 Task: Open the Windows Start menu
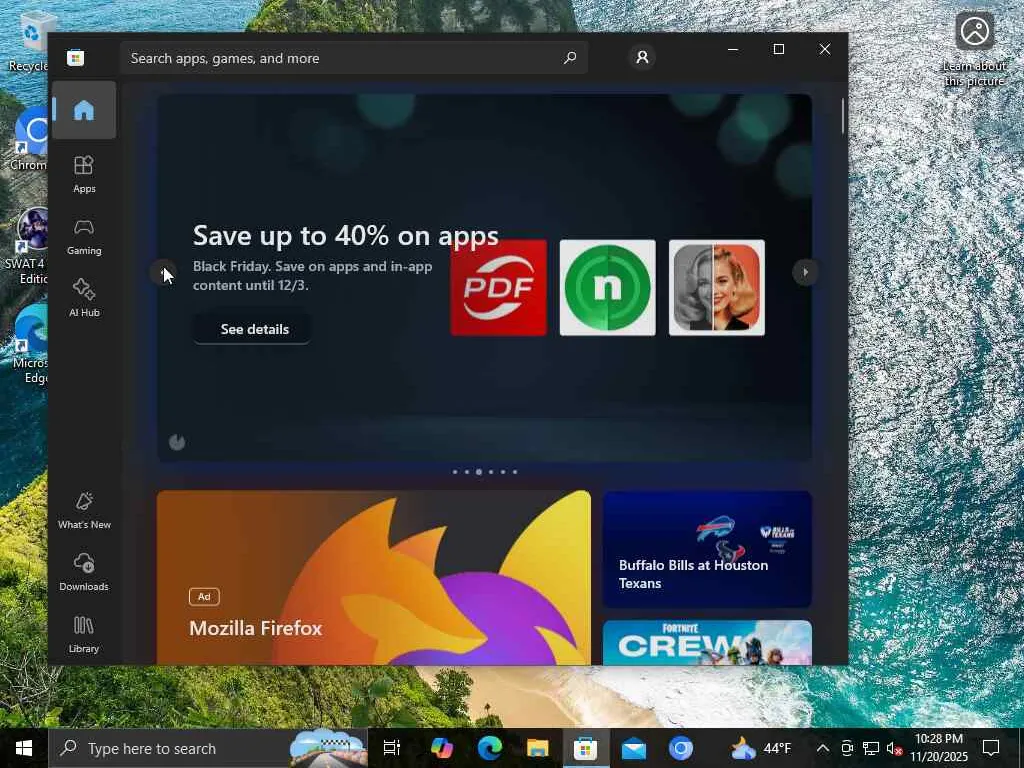tap(24, 748)
